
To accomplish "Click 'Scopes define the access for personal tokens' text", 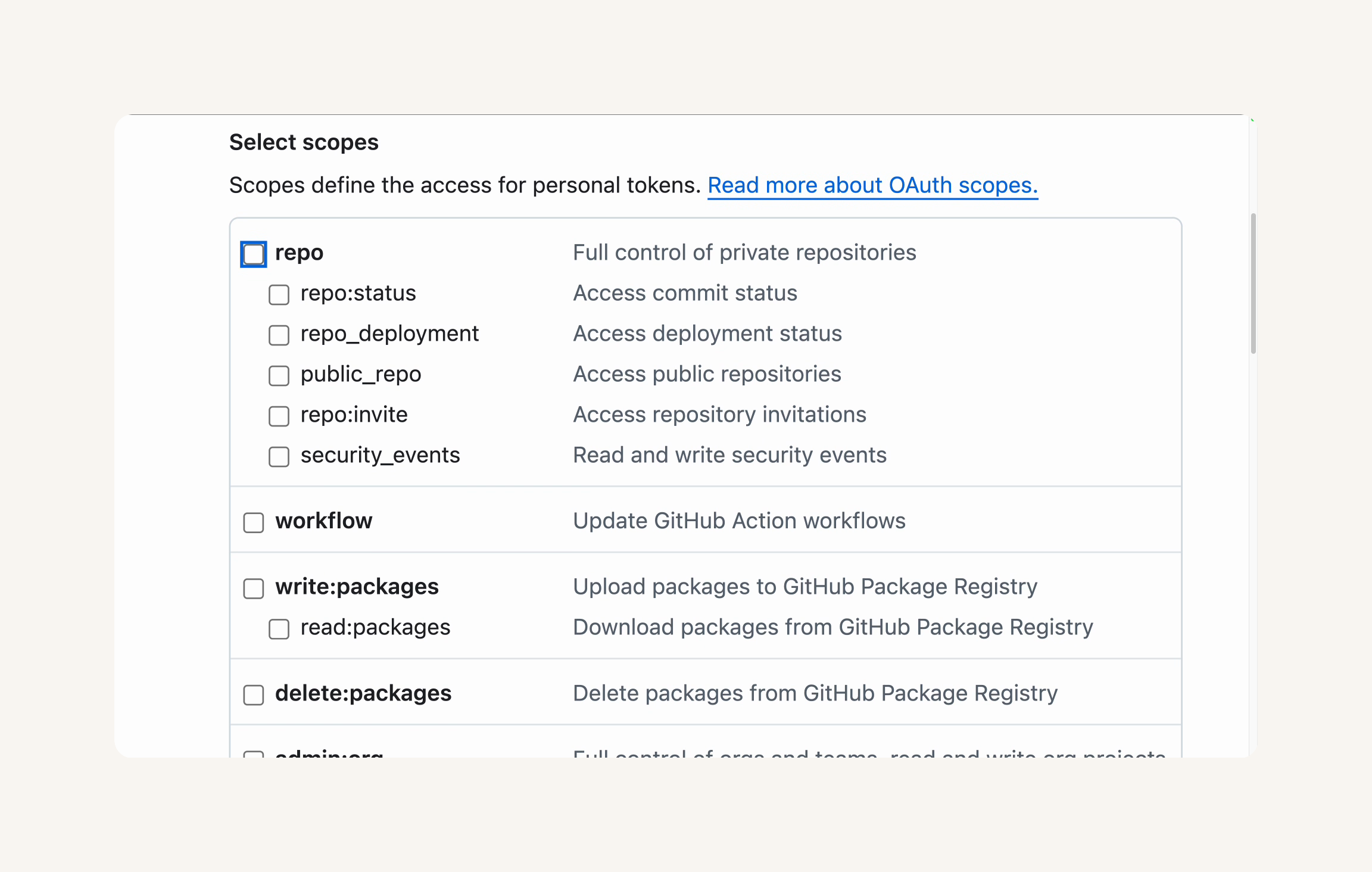I will point(465,185).
